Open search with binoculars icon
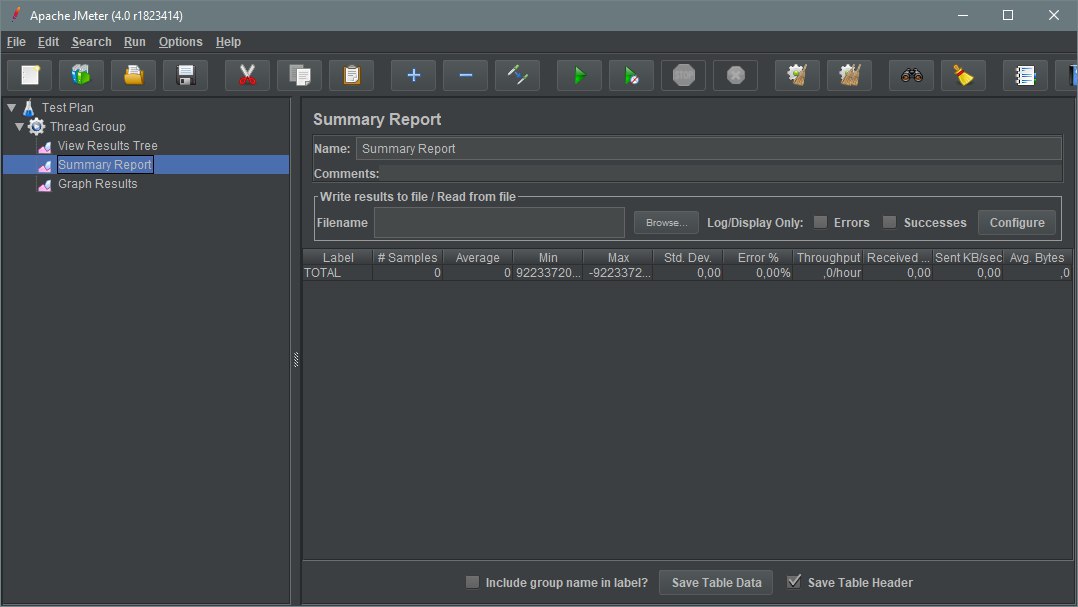Viewport: 1078px width, 607px height. [x=912, y=75]
